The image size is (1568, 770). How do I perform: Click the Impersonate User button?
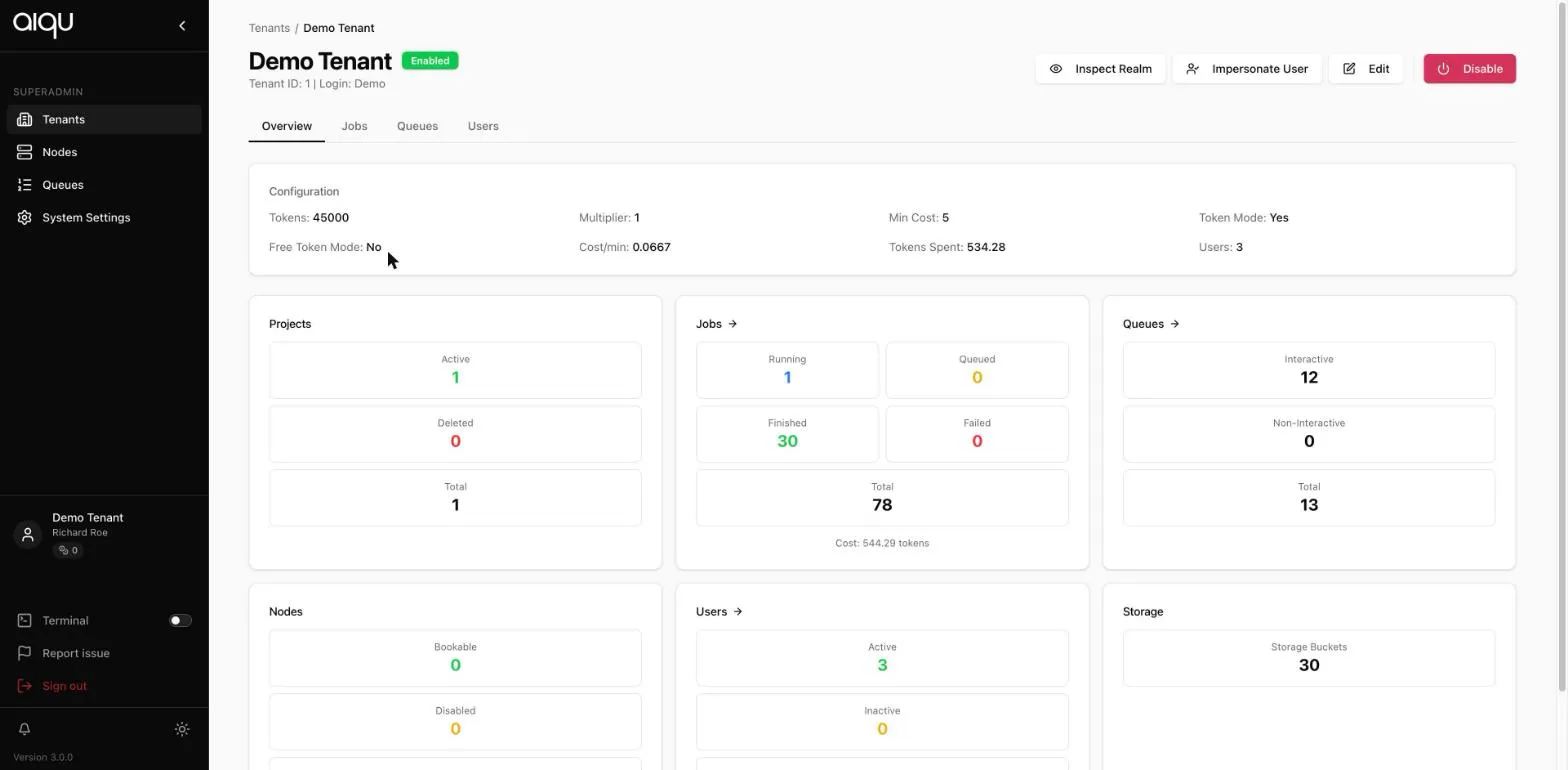coord(1247,69)
